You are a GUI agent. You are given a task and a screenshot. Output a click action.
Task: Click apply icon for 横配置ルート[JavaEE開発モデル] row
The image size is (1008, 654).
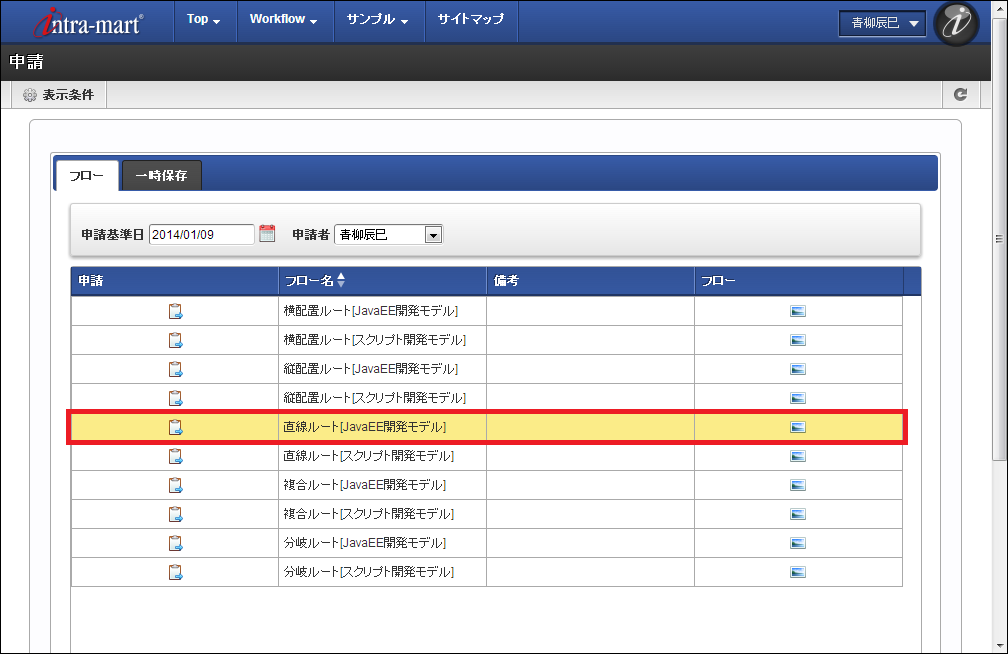click(175, 311)
